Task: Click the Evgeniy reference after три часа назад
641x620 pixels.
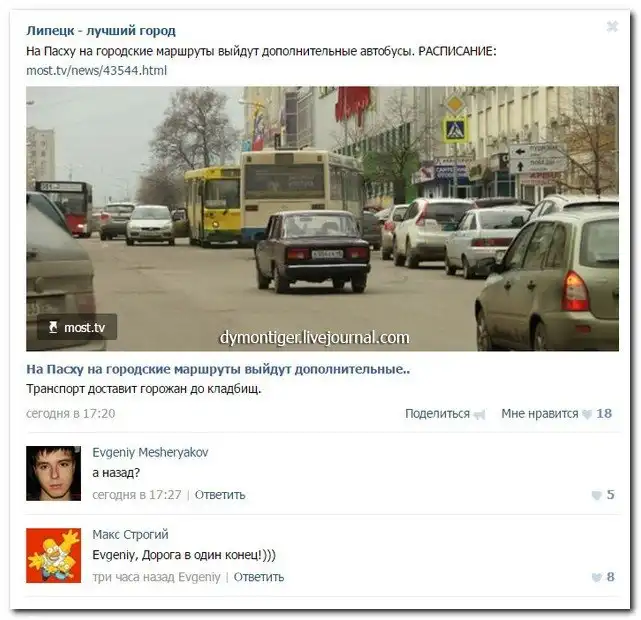Action: 199,577
